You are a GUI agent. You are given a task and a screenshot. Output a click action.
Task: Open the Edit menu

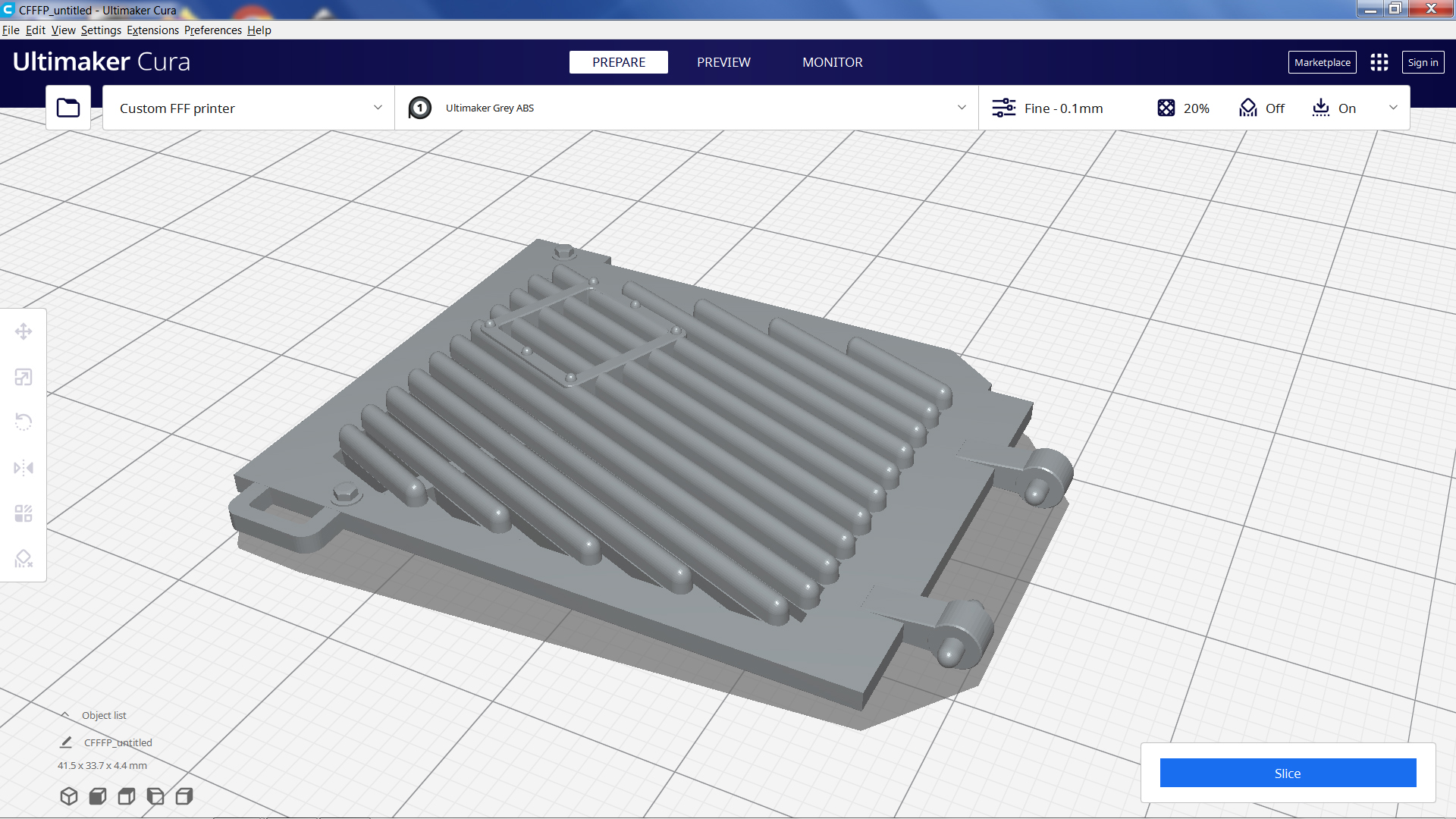35,30
